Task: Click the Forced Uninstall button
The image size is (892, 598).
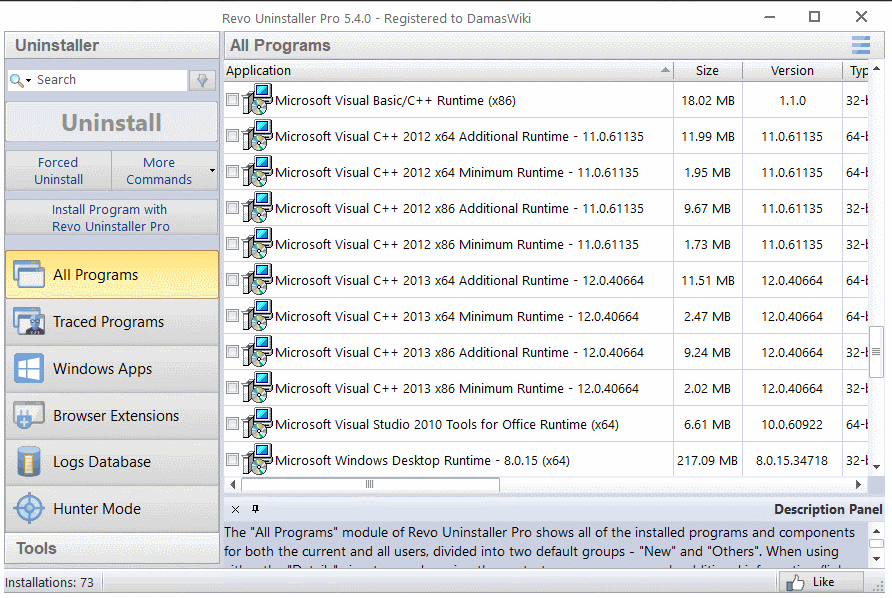Action: point(59,171)
